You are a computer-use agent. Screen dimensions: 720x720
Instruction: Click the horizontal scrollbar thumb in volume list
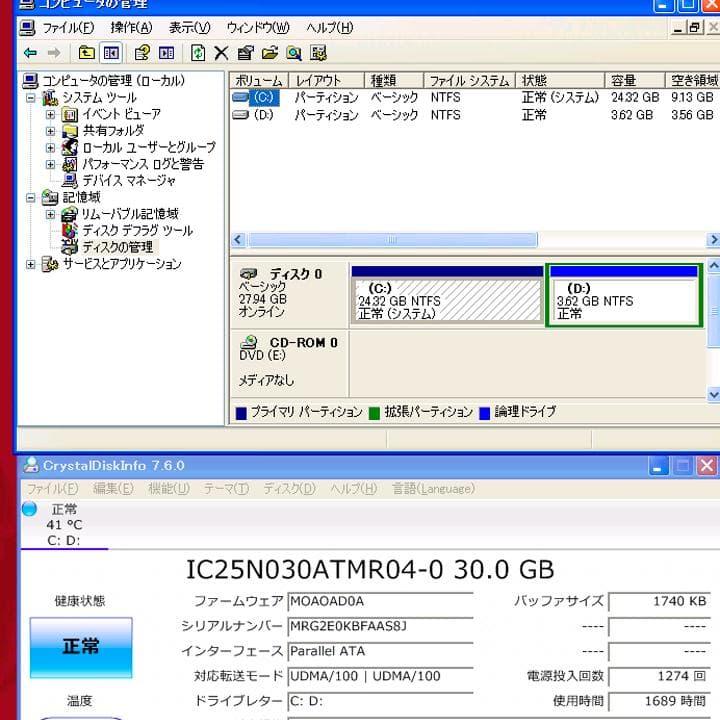tap(392, 240)
